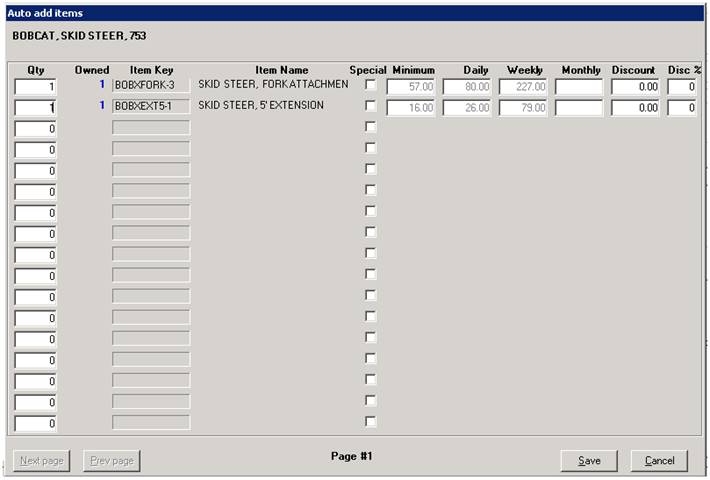
Task: Click the Minimum field showing 57.00
Action: [411, 86]
